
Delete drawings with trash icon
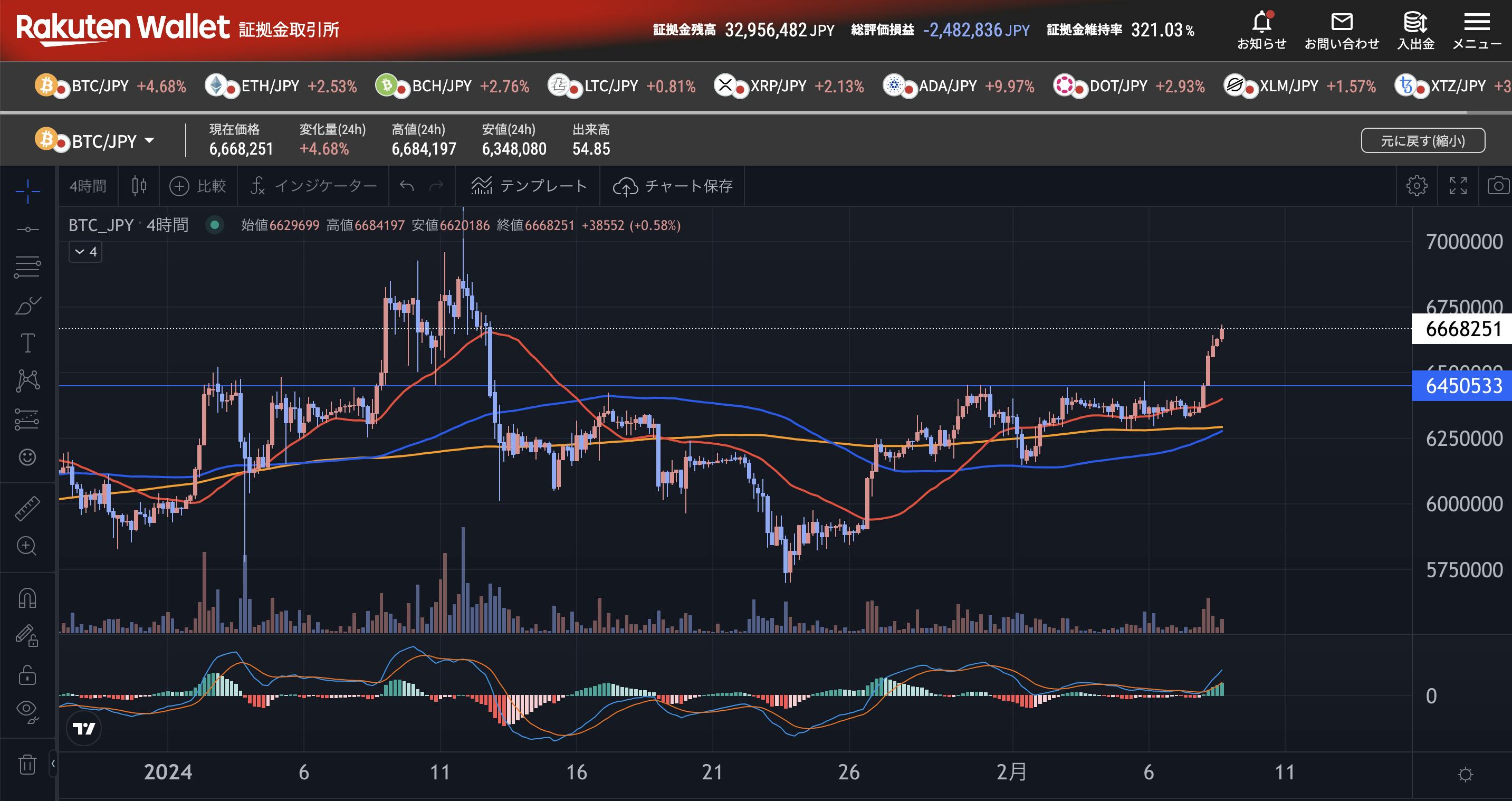pyautogui.click(x=27, y=764)
